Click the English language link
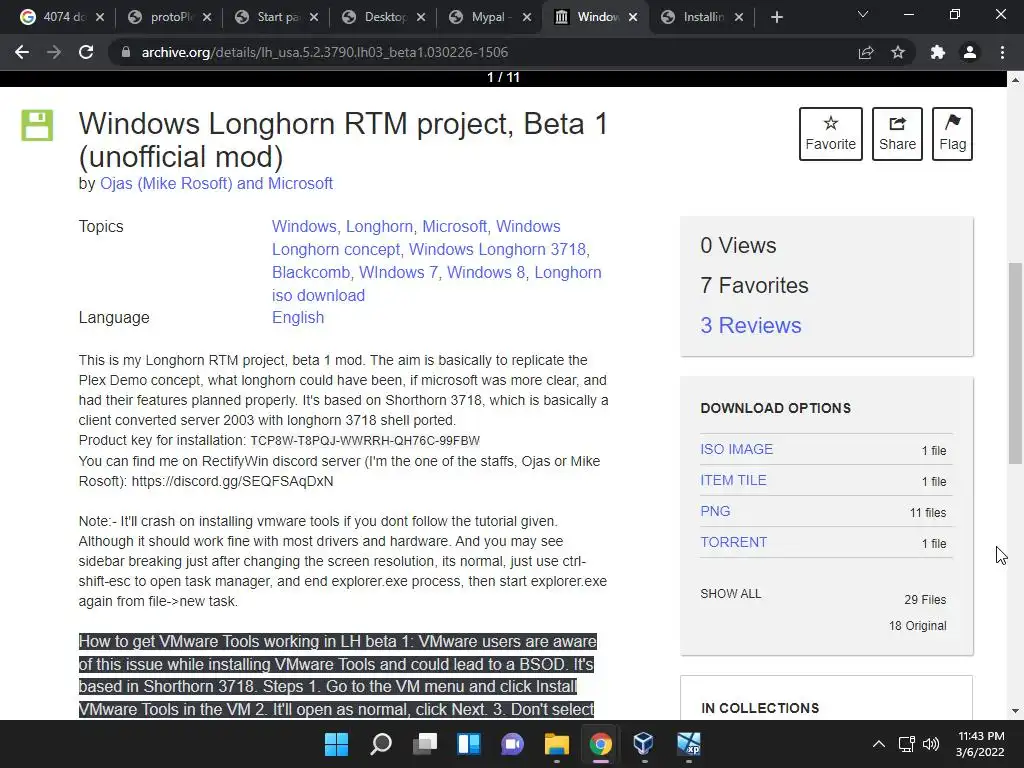Image resolution: width=1024 pixels, height=768 pixels. click(298, 317)
